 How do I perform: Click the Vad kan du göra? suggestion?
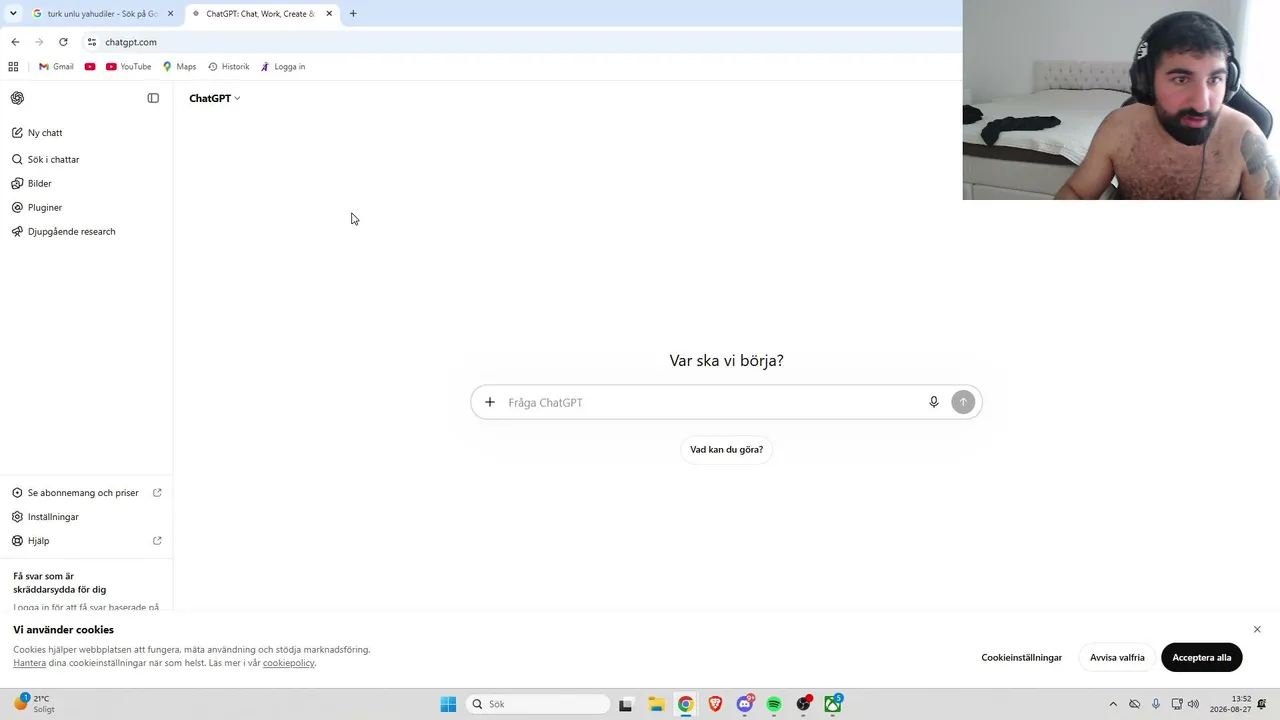pos(727,450)
